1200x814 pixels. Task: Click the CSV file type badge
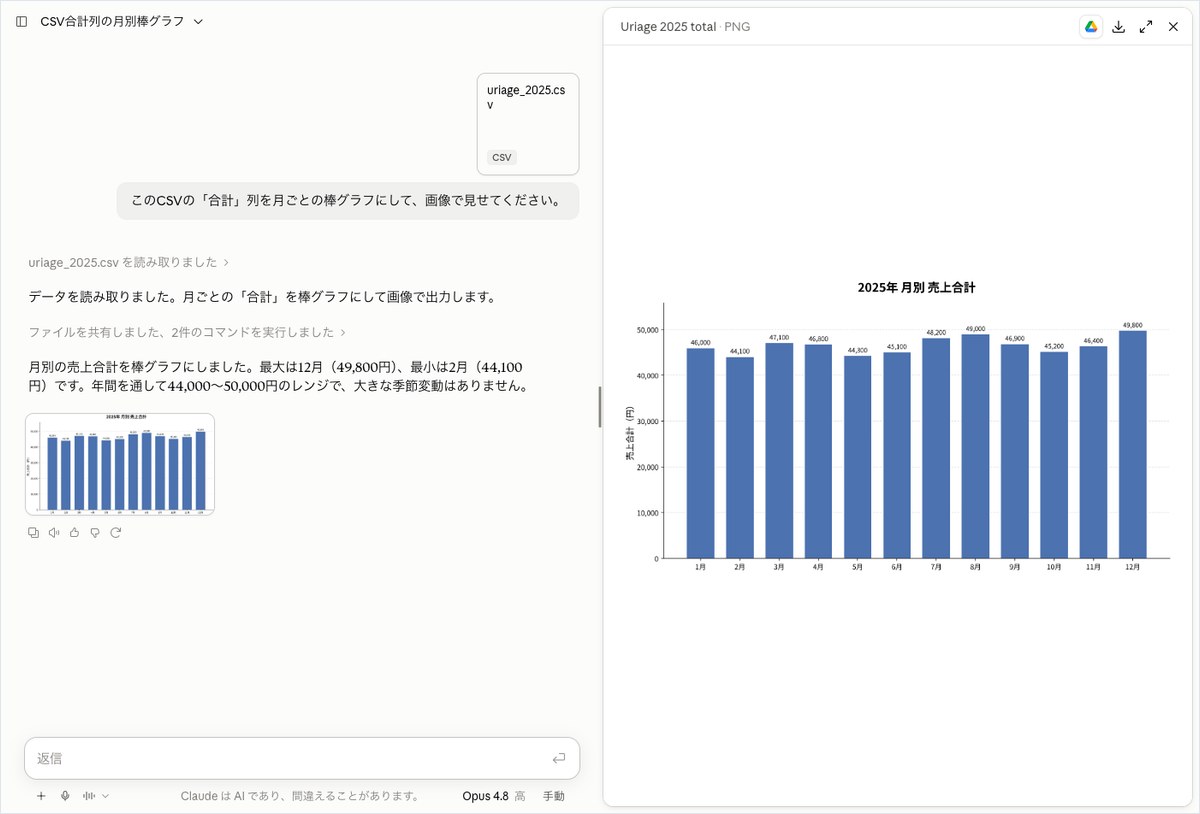click(502, 158)
